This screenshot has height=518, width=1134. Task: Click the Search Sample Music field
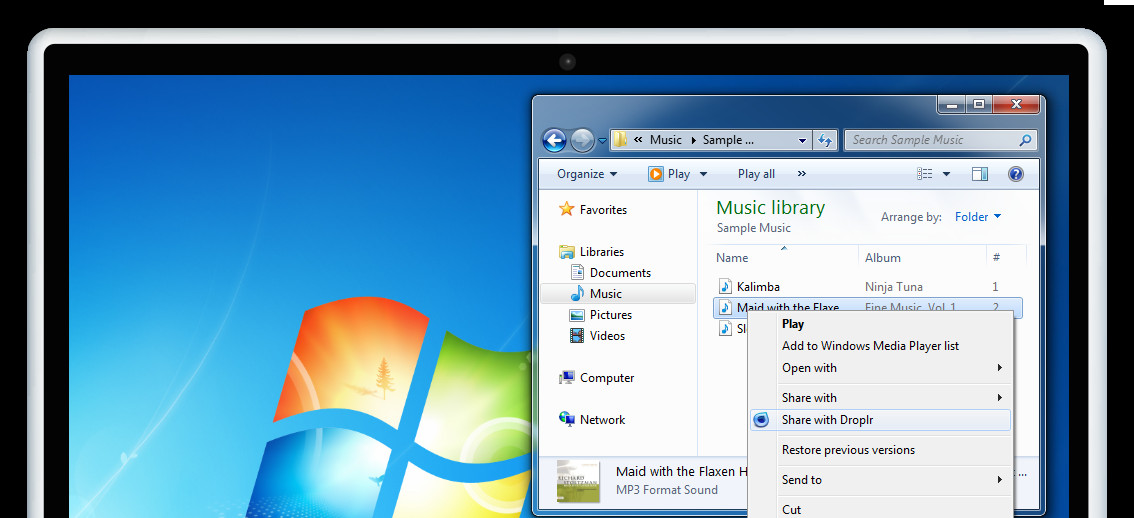[930, 140]
